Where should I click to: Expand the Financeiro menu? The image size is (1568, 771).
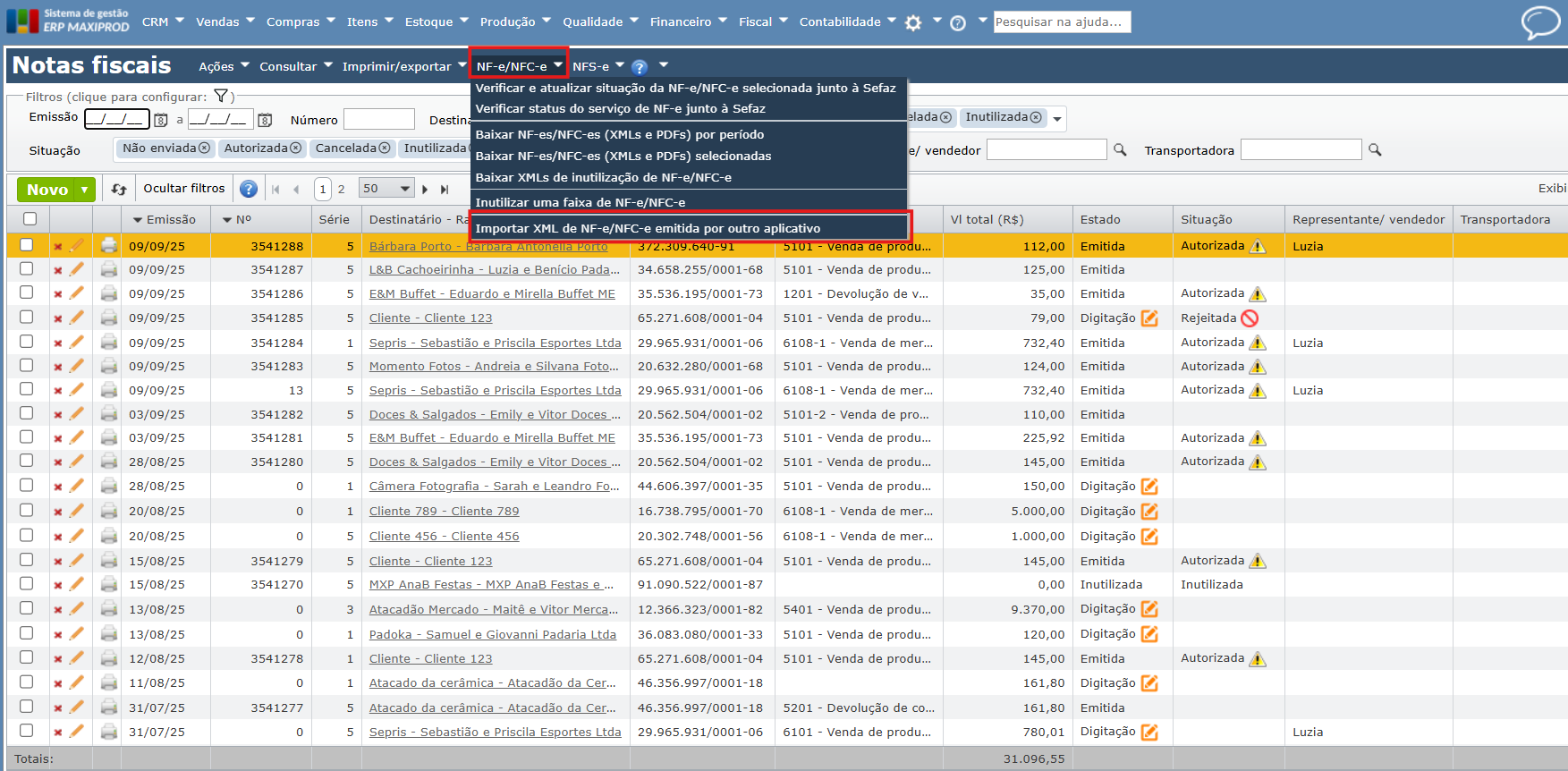[x=689, y=21]
